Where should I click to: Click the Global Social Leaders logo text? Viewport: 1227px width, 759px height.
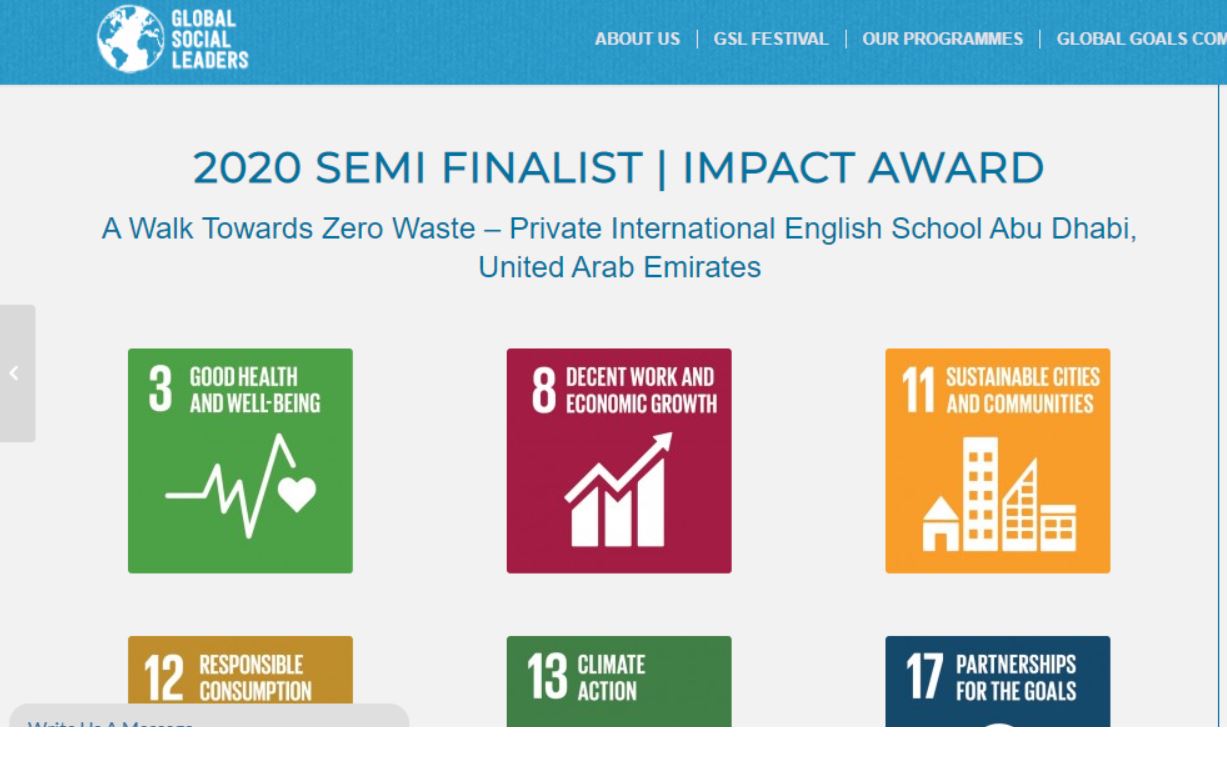point(210,39)
